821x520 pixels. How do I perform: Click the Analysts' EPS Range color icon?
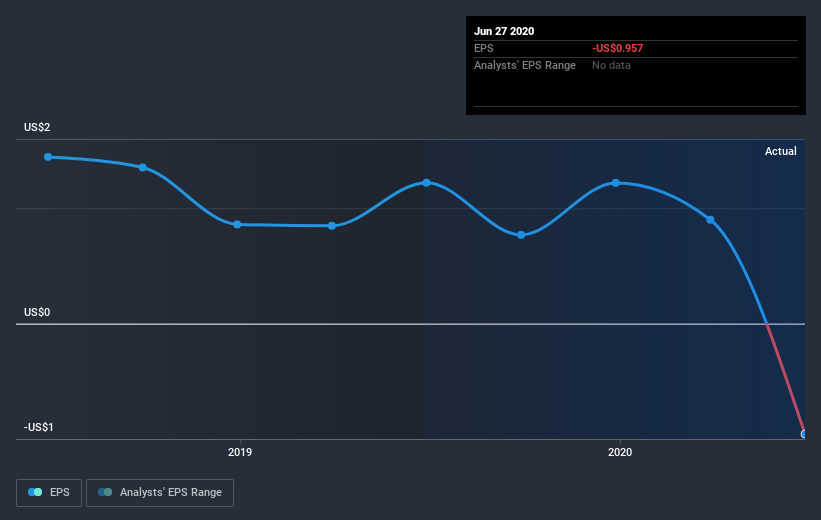(105, 492)
